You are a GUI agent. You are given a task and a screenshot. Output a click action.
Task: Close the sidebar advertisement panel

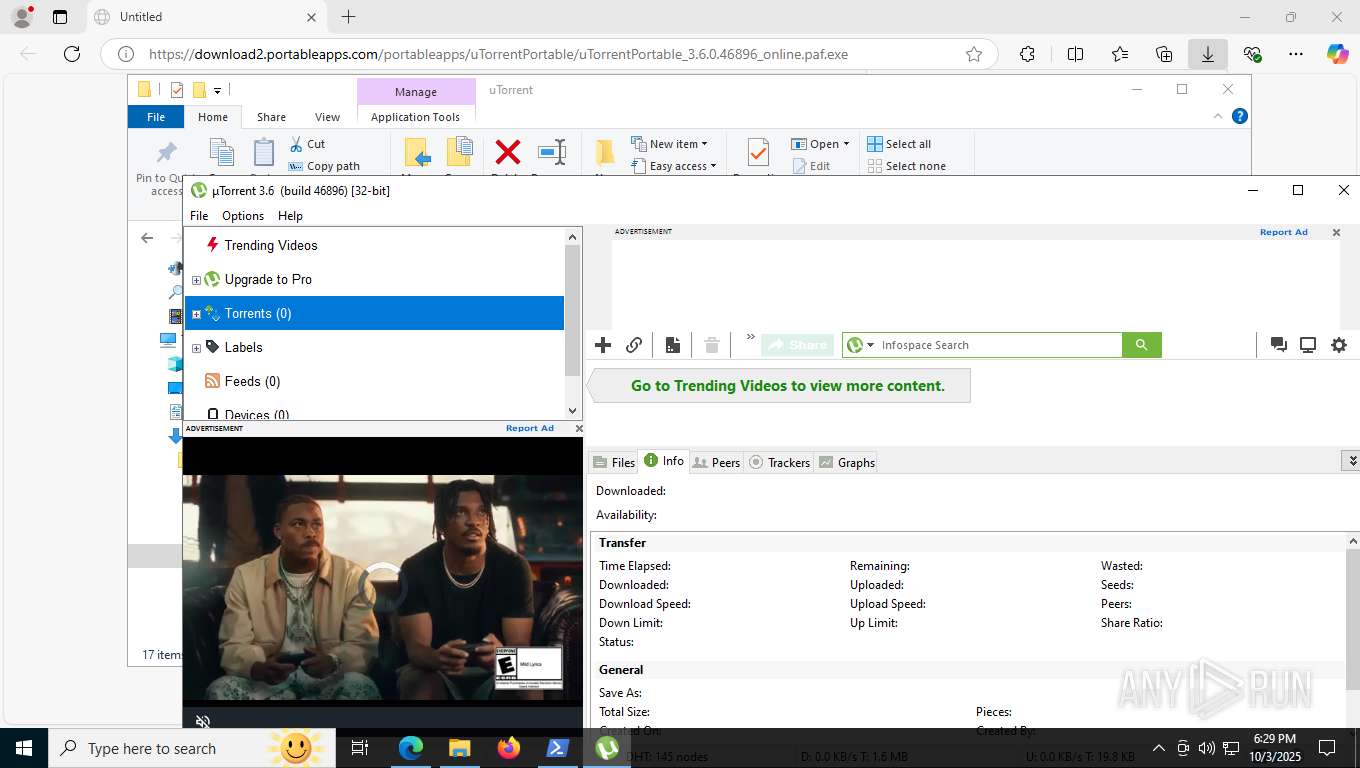pyautogui.click(x=578, y=428)
